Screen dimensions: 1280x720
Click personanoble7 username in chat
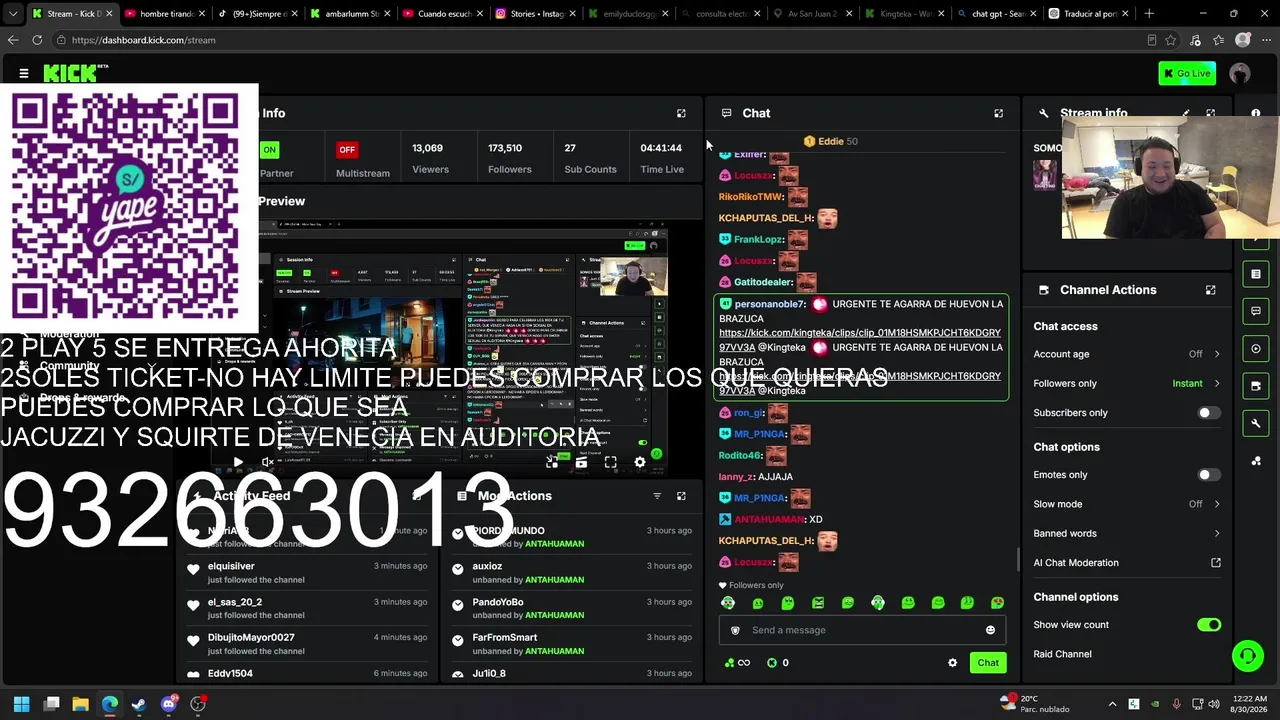(x=770, y=304)
